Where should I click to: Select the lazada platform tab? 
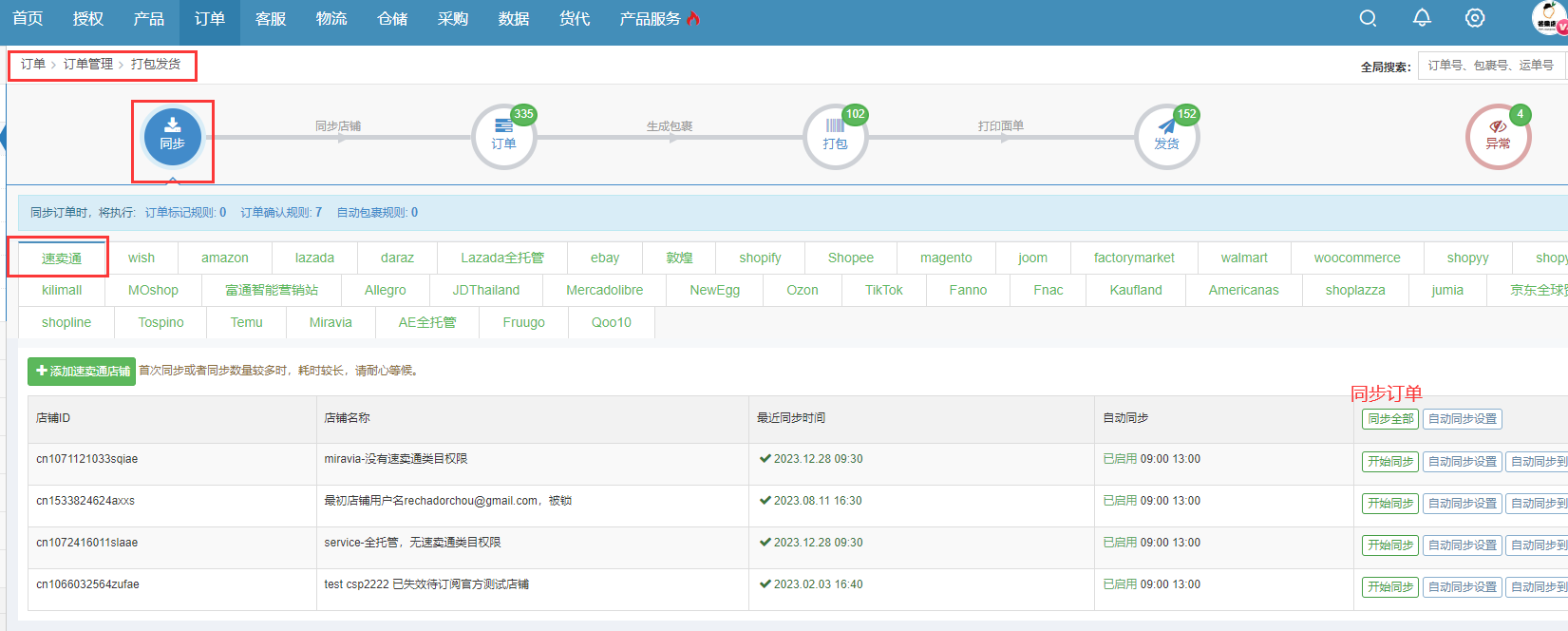point(314,258)
